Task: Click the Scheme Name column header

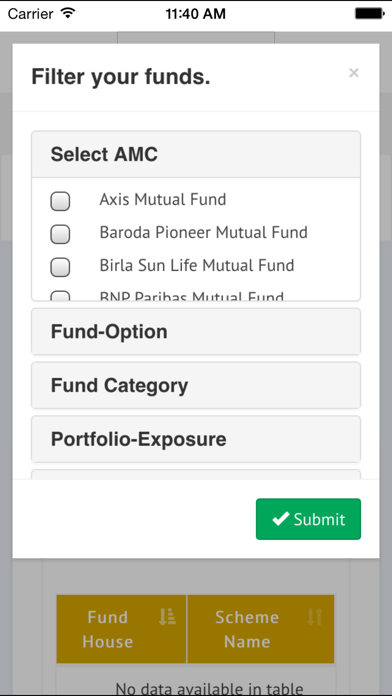Action: click(x=261, y=629)
